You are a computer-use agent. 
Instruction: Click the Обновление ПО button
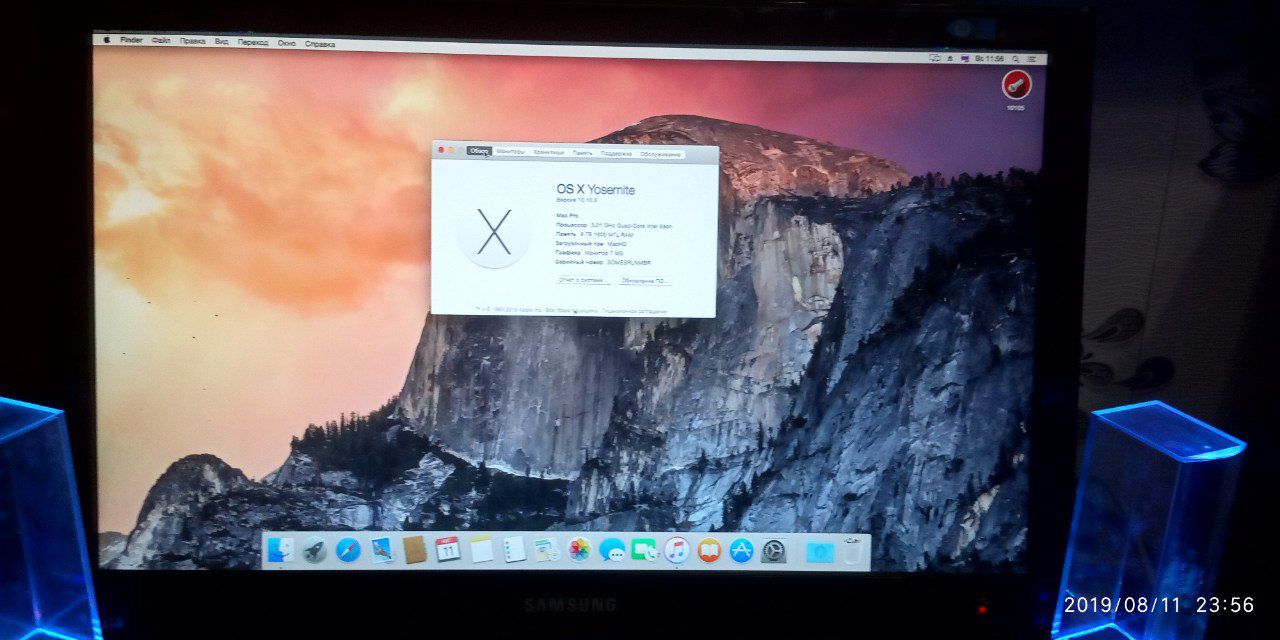tap(644, 281)
